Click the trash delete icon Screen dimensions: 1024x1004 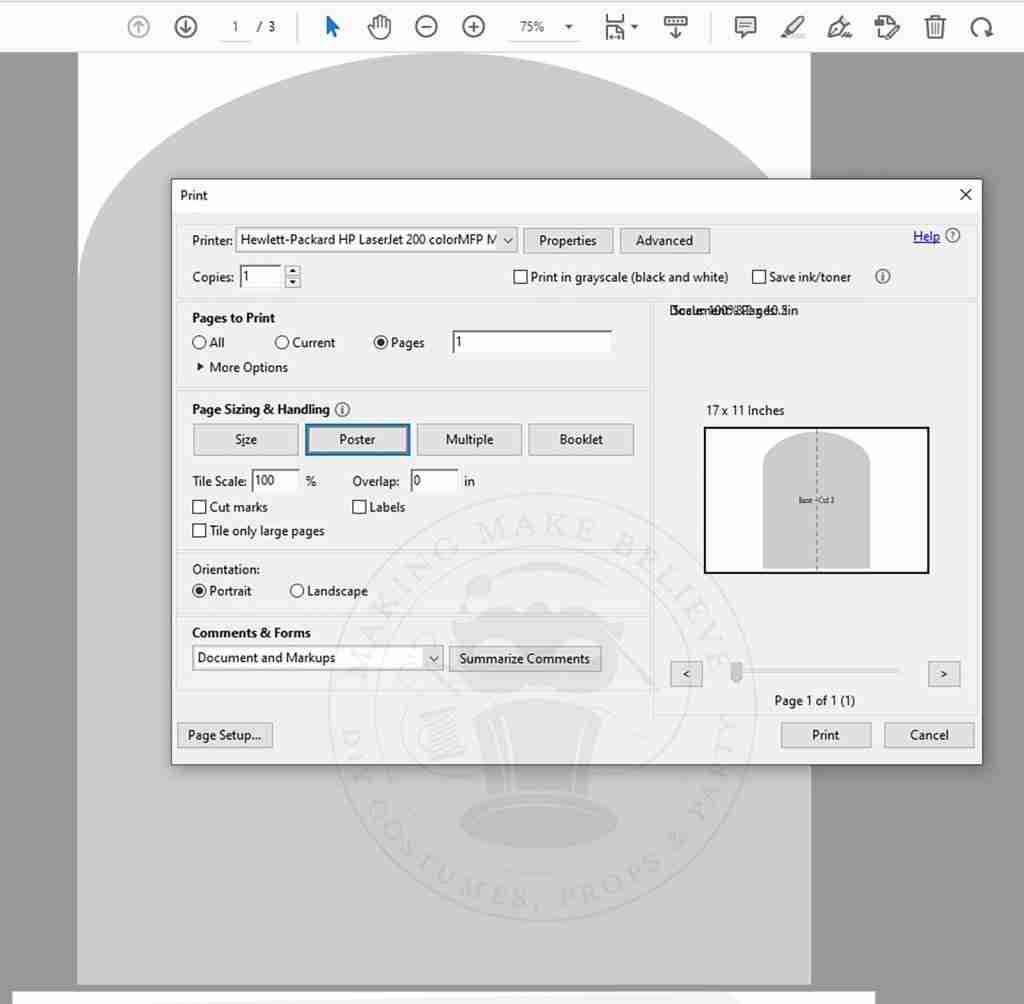[934, 27]
